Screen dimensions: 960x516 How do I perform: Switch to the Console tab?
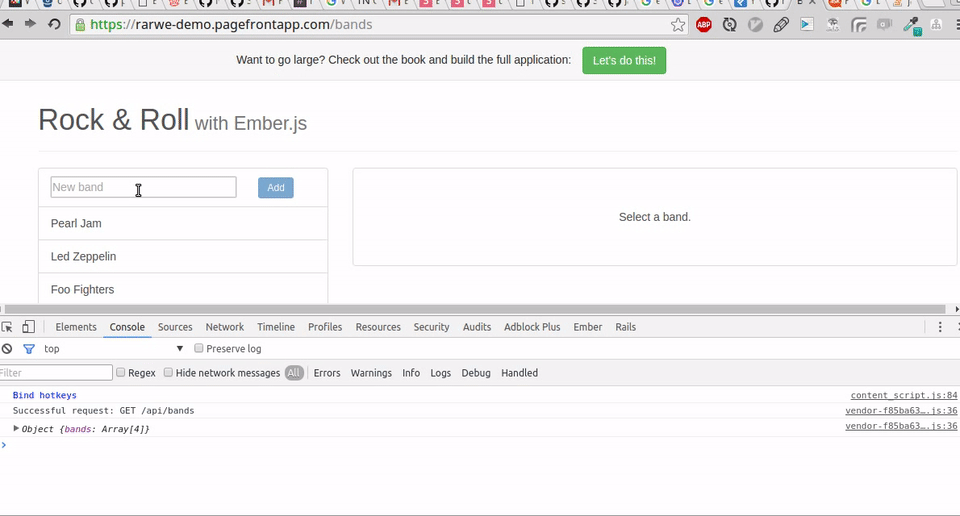pos(127,327)
